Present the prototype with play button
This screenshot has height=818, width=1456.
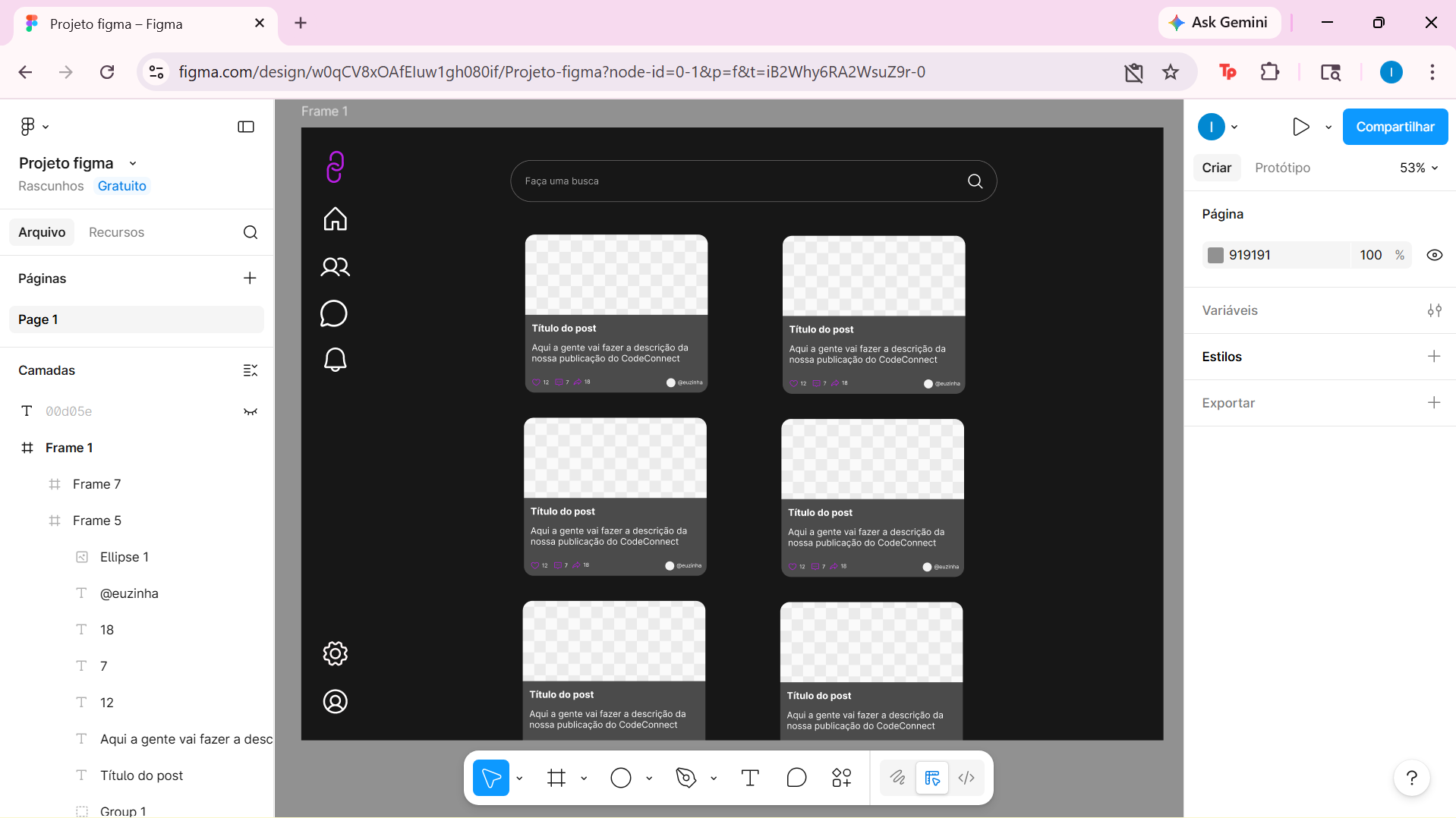click(x=1300, y=127)
